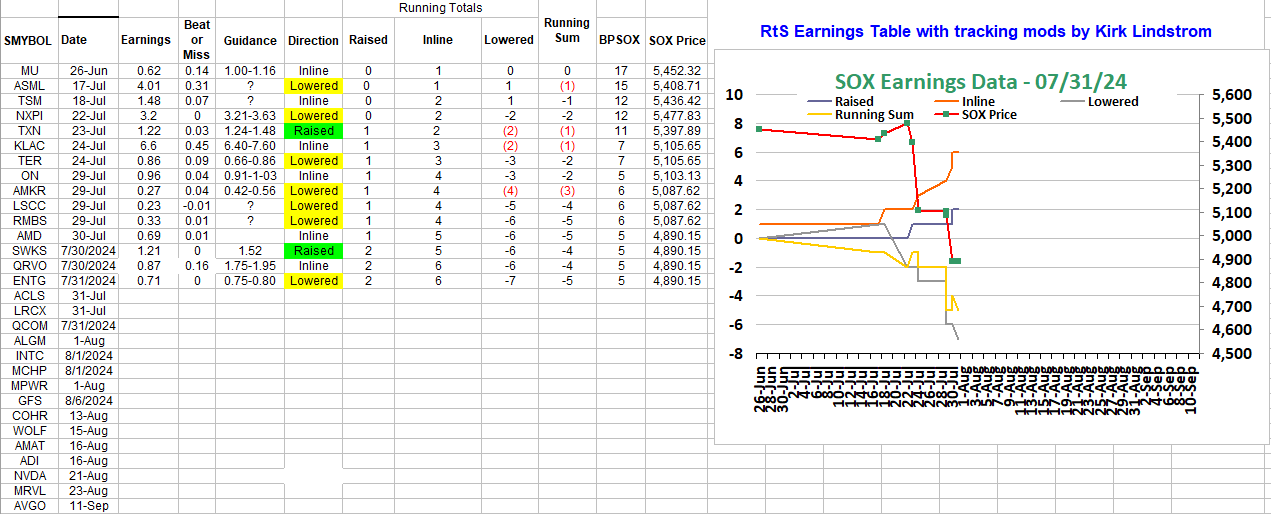Select the NVDA symbol cell
The image size is (1271, 514).
click(29, 476)
